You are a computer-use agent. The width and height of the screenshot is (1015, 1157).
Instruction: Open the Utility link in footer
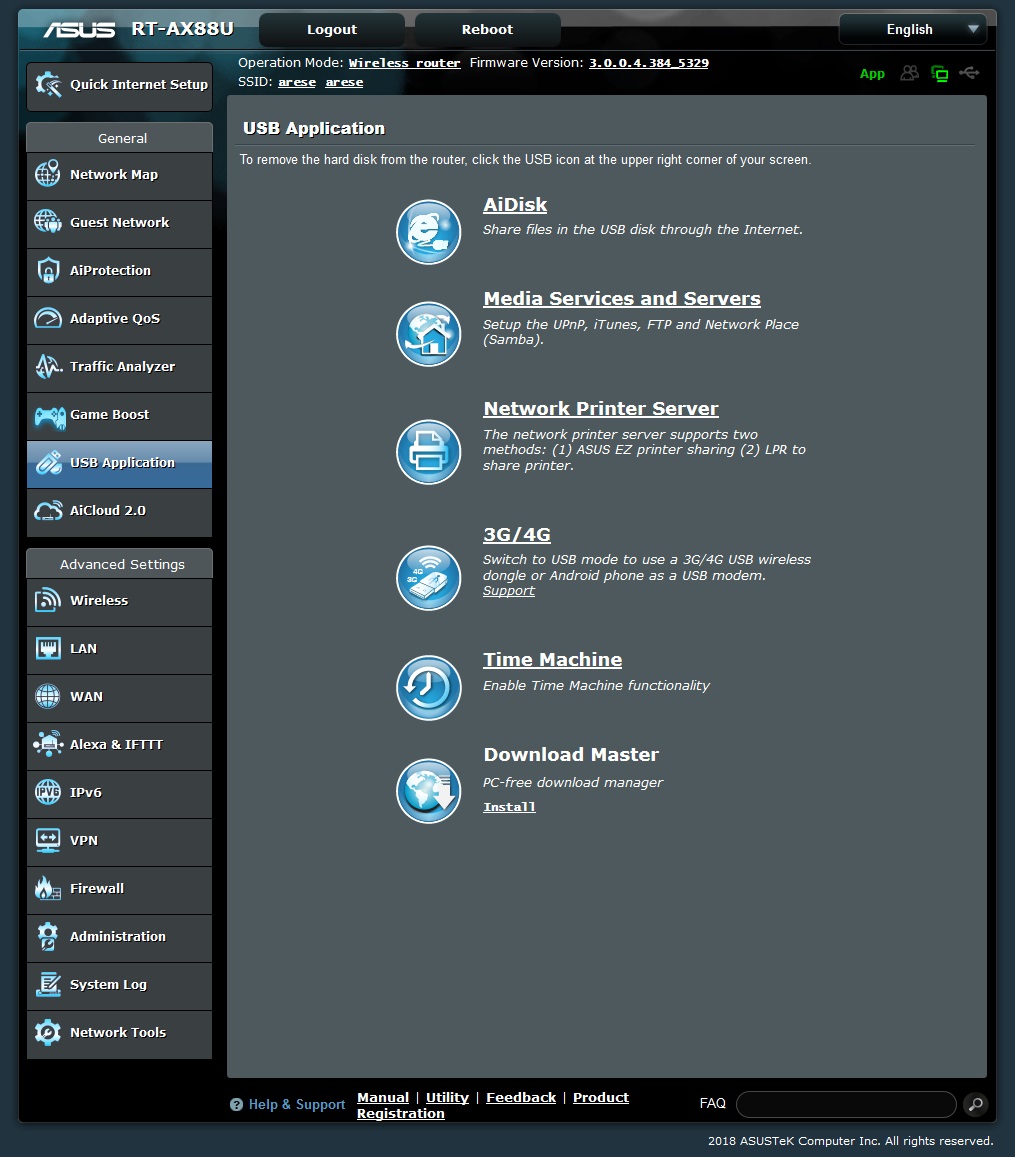tap(447, 1097)
